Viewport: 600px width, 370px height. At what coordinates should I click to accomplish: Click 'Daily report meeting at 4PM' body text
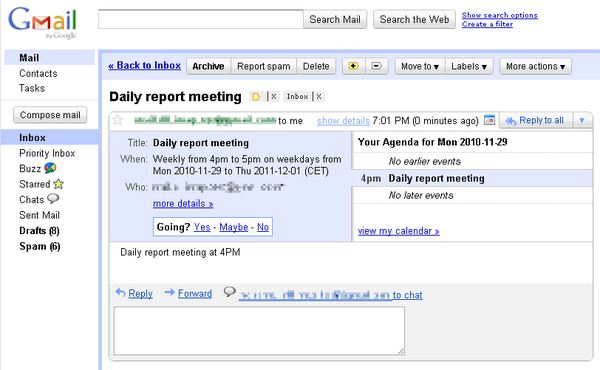pyautogui.click(x=180, y=252)
